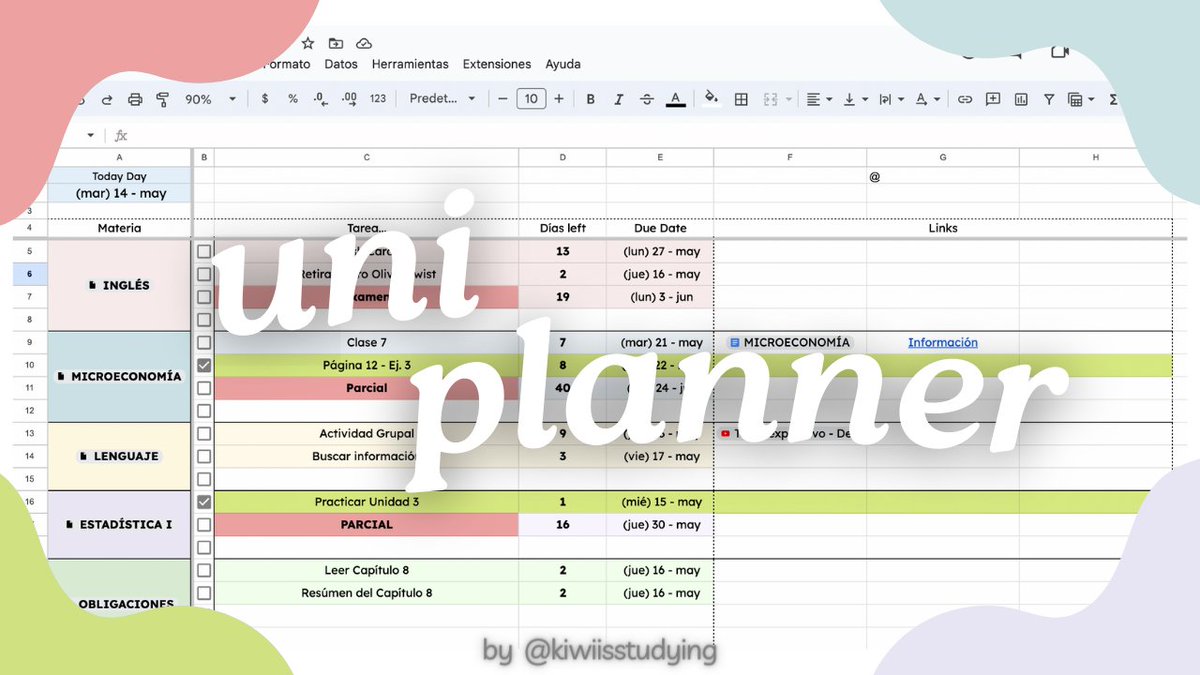The height and width of the screenshot is (675, 1200).
Task: Open the Datos menu
Action: coord(341,64)
